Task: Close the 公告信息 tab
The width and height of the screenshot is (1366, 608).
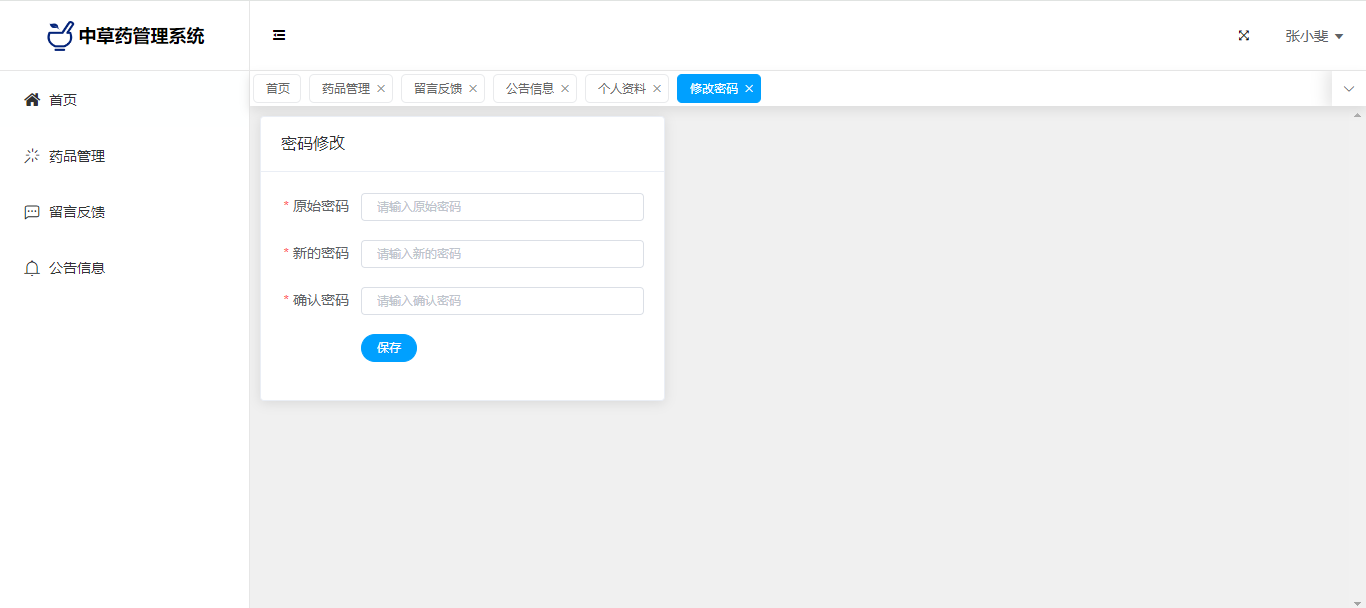Action: 565,89
